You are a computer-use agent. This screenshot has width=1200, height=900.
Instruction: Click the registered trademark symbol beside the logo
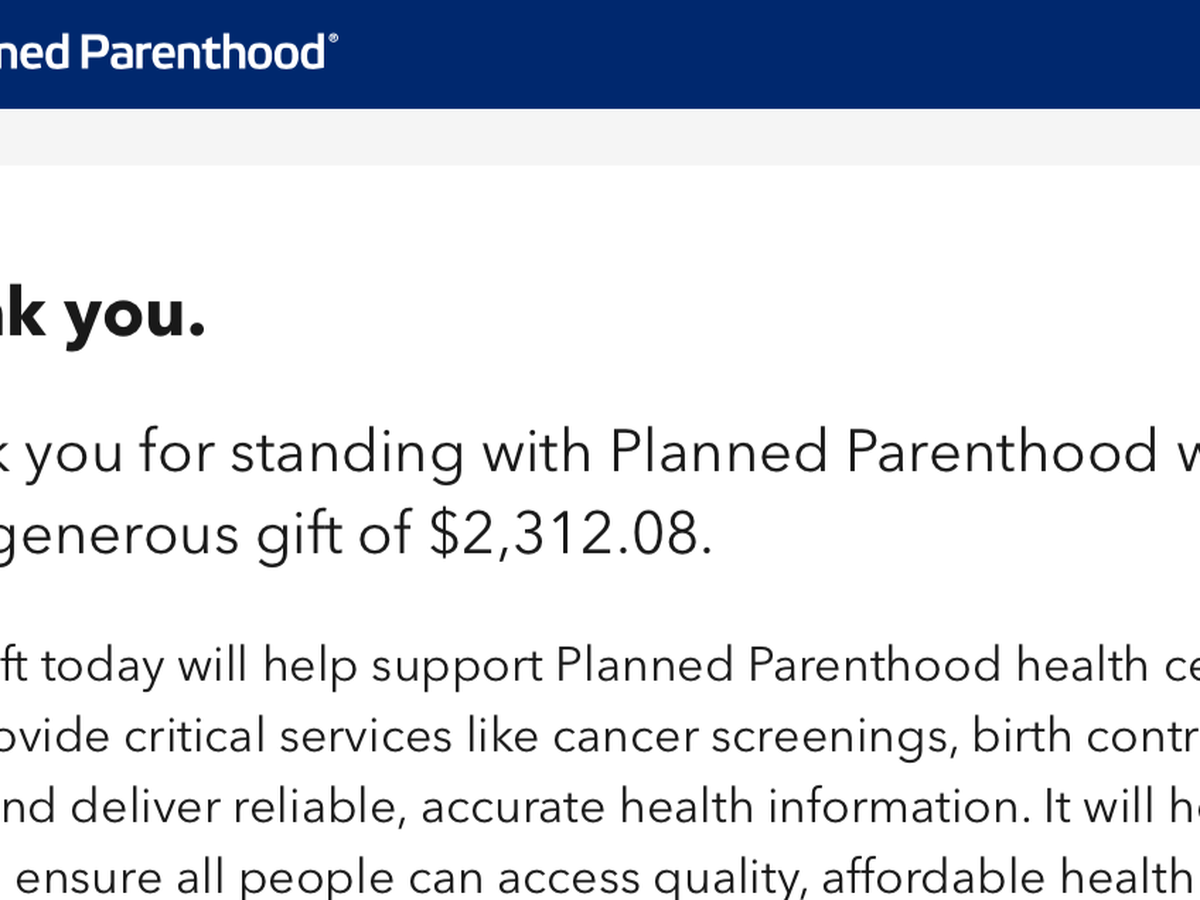(333, 39)
